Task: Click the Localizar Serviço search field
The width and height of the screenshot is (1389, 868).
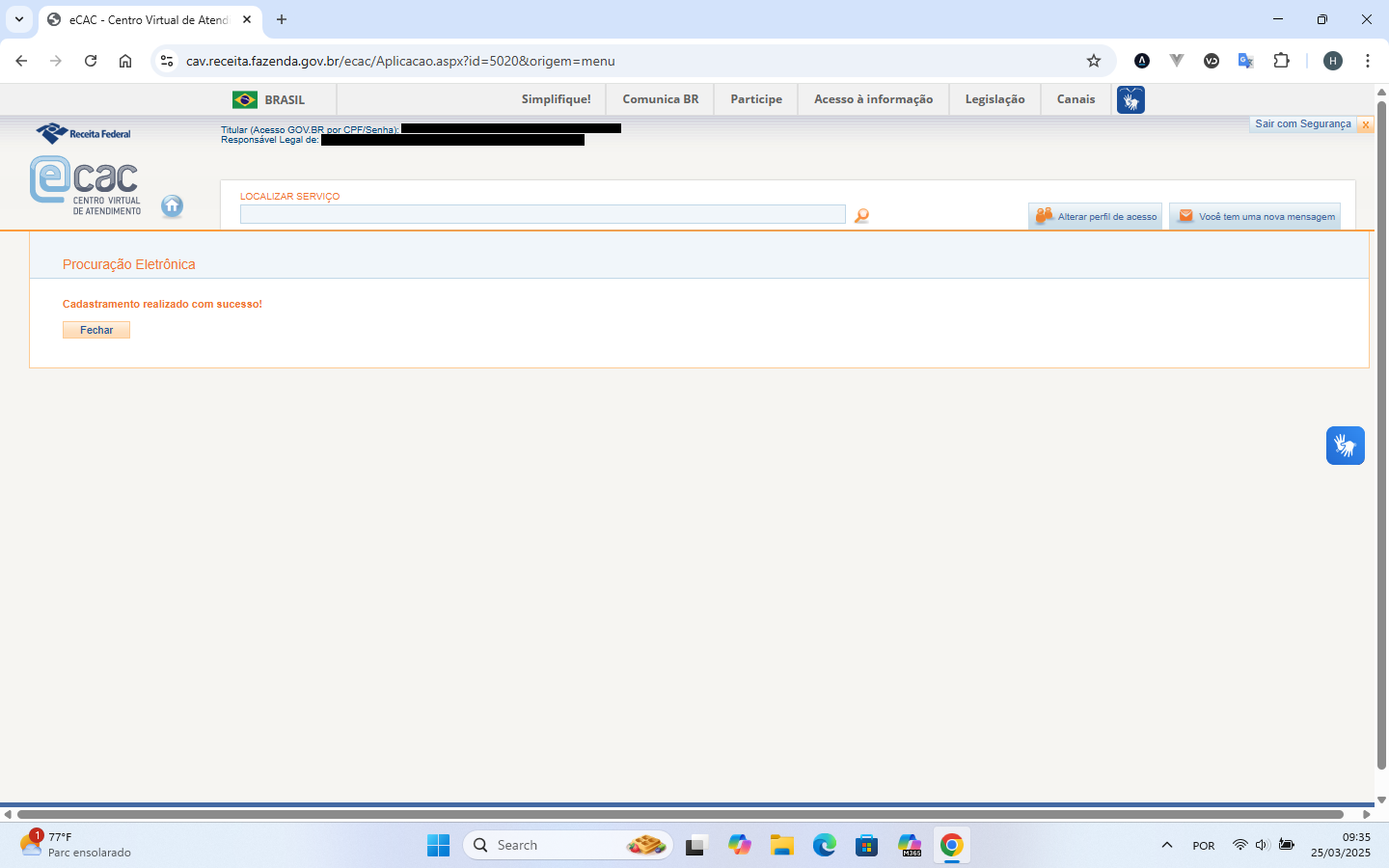Action: coord(542,214)
